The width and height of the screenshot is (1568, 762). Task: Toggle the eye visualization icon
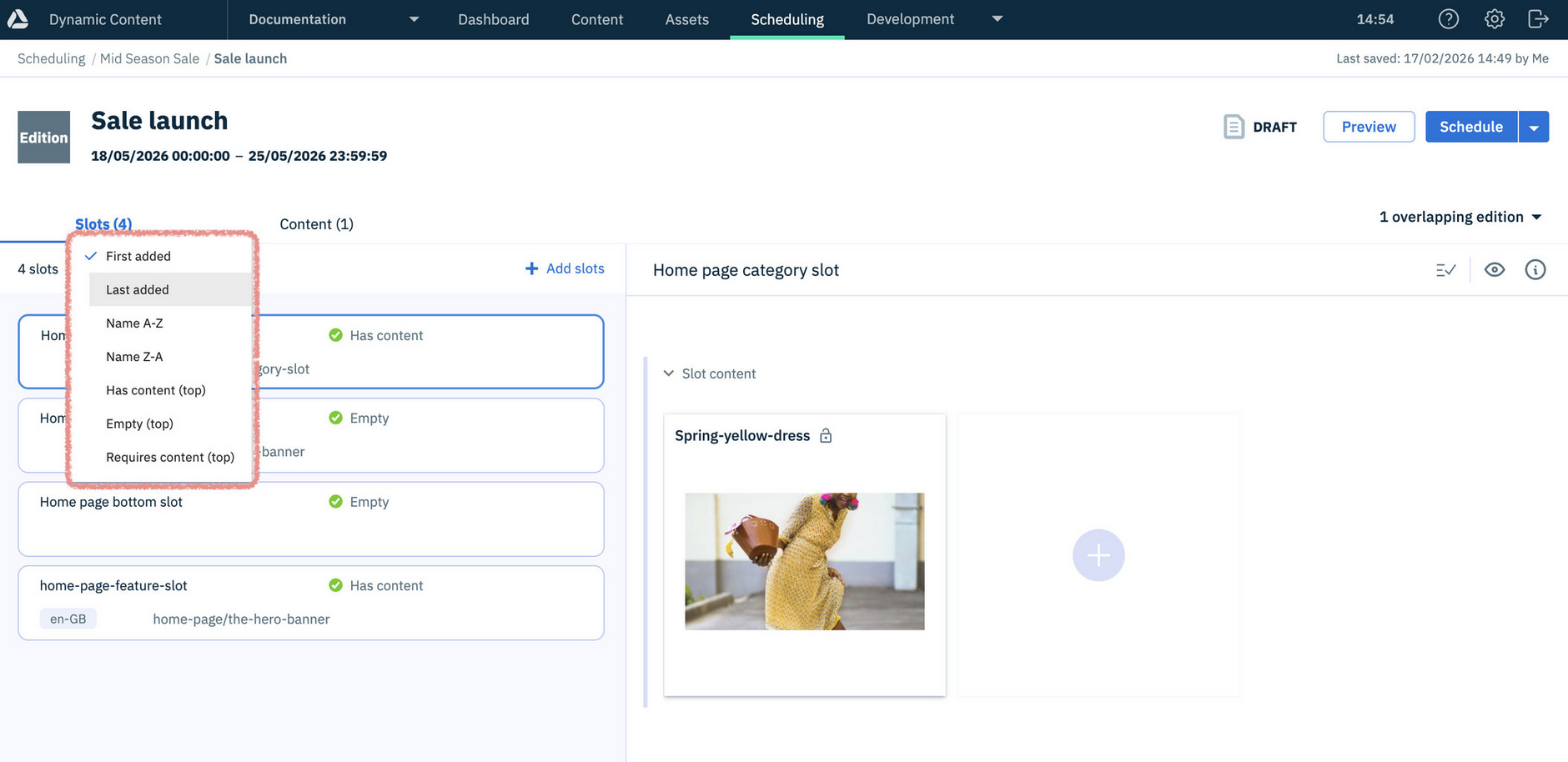(x=1494, y=269)
